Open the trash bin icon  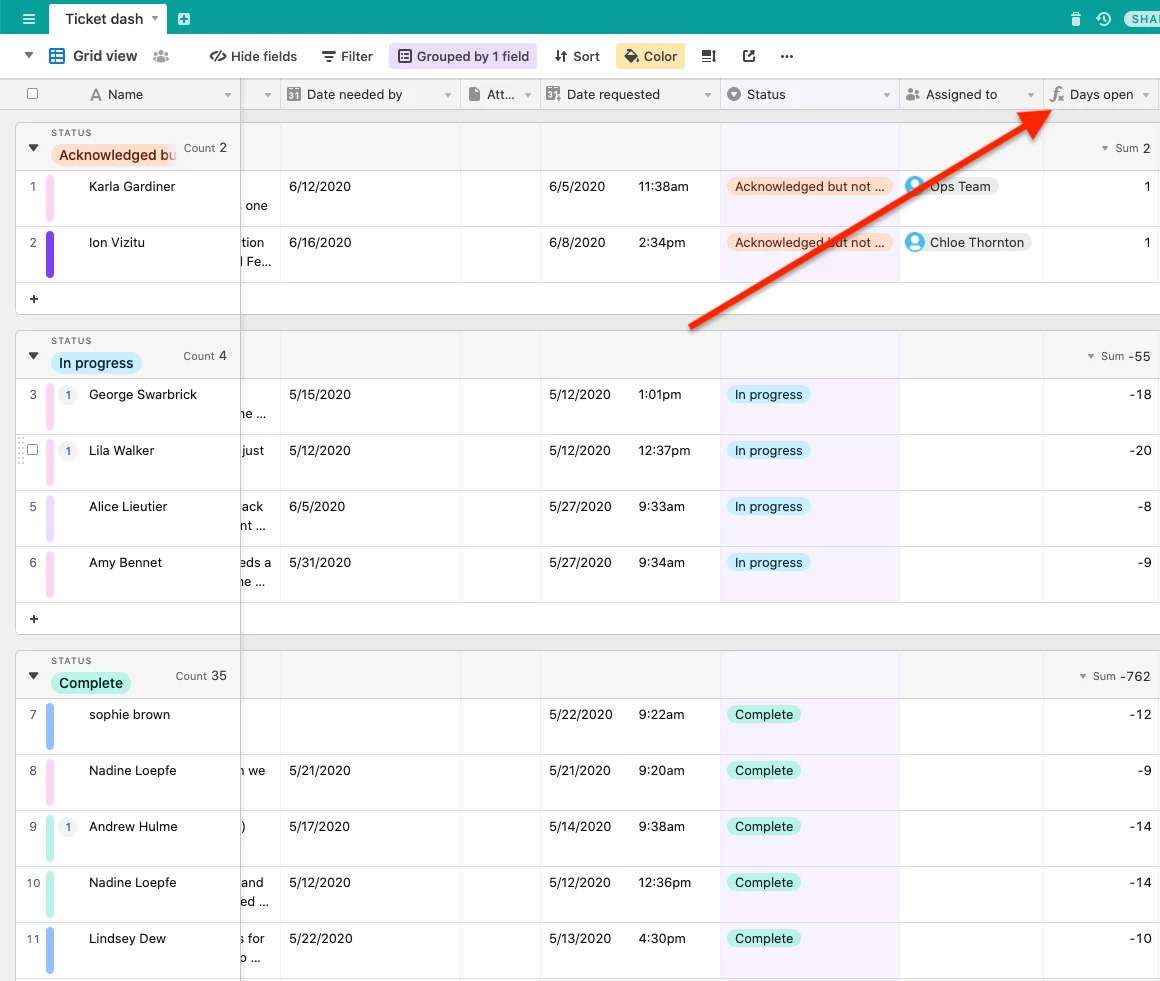(x=1076, y=18)
